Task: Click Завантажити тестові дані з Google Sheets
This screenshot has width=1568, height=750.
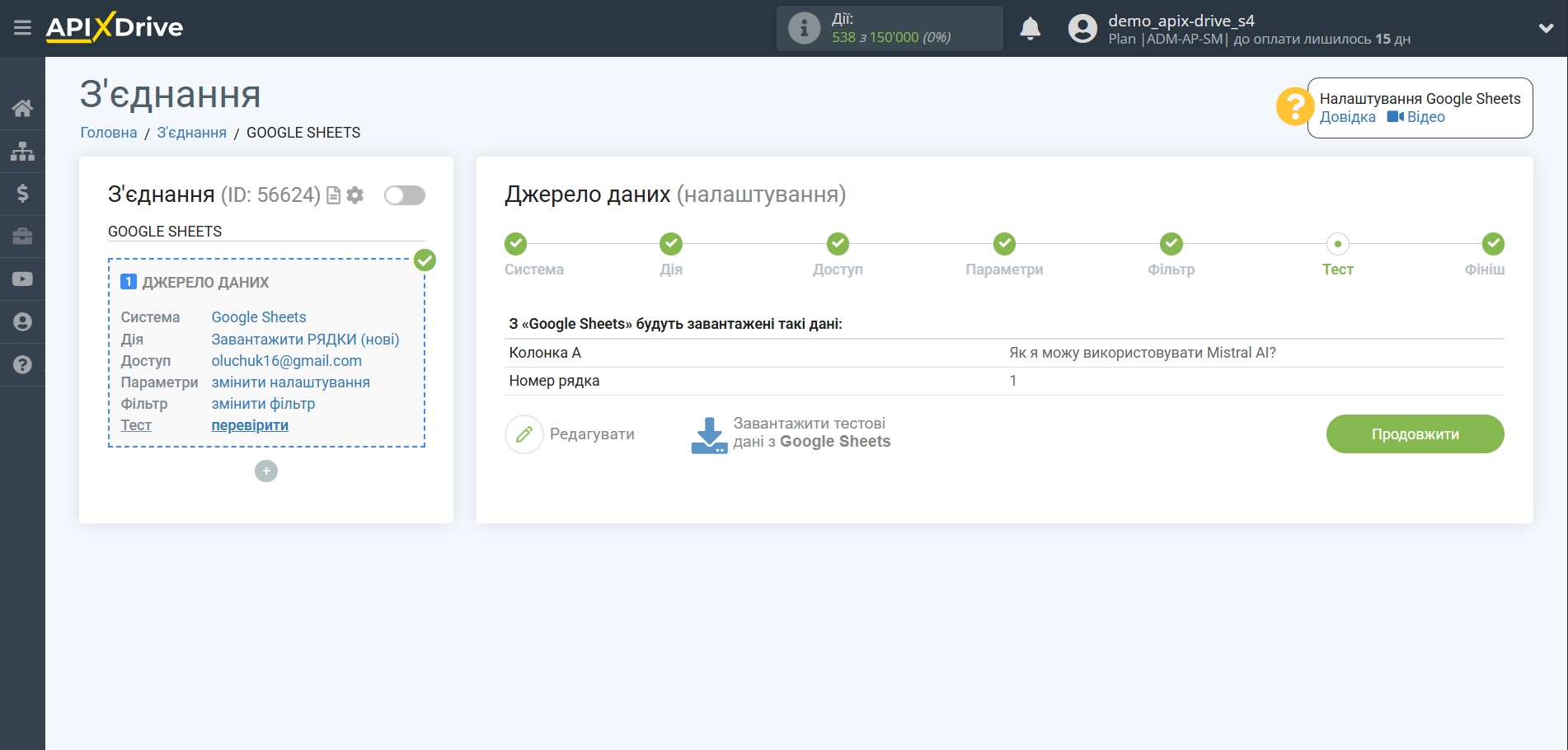Action: [791, 433]
